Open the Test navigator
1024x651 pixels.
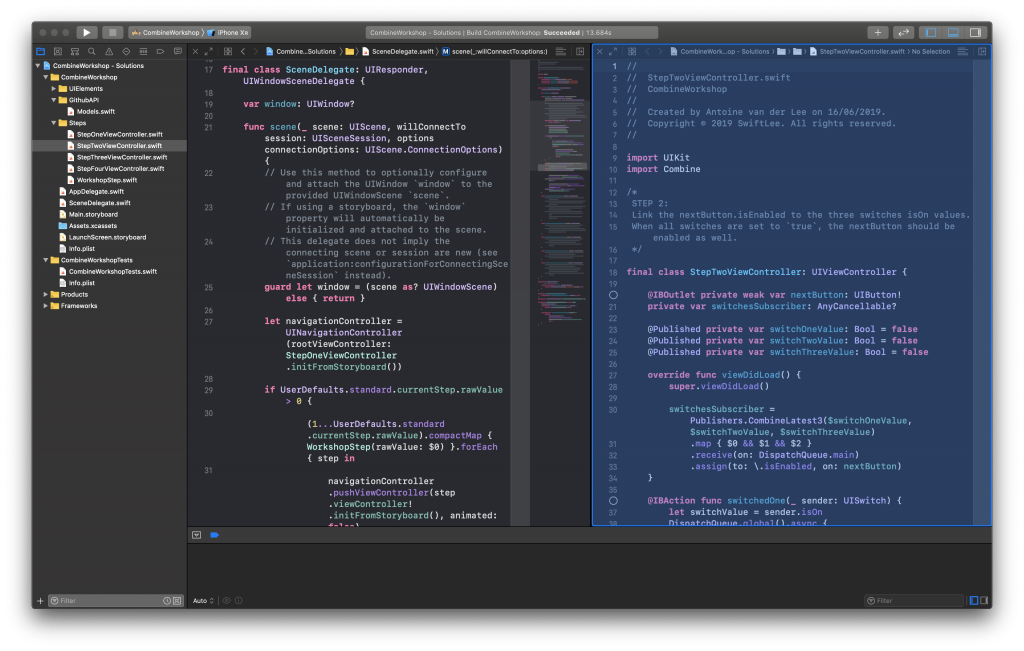tap(126, 50)
